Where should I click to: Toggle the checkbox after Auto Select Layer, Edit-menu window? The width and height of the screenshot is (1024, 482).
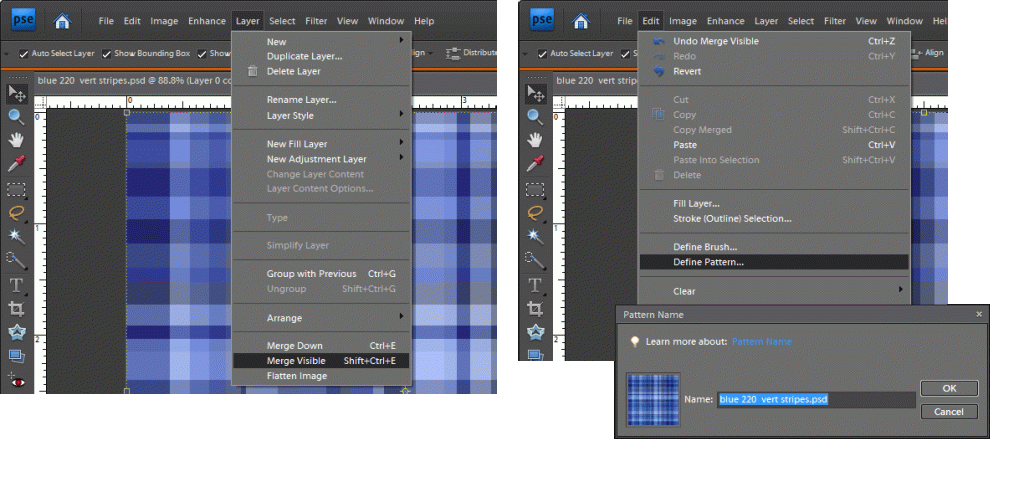point(625,54)
